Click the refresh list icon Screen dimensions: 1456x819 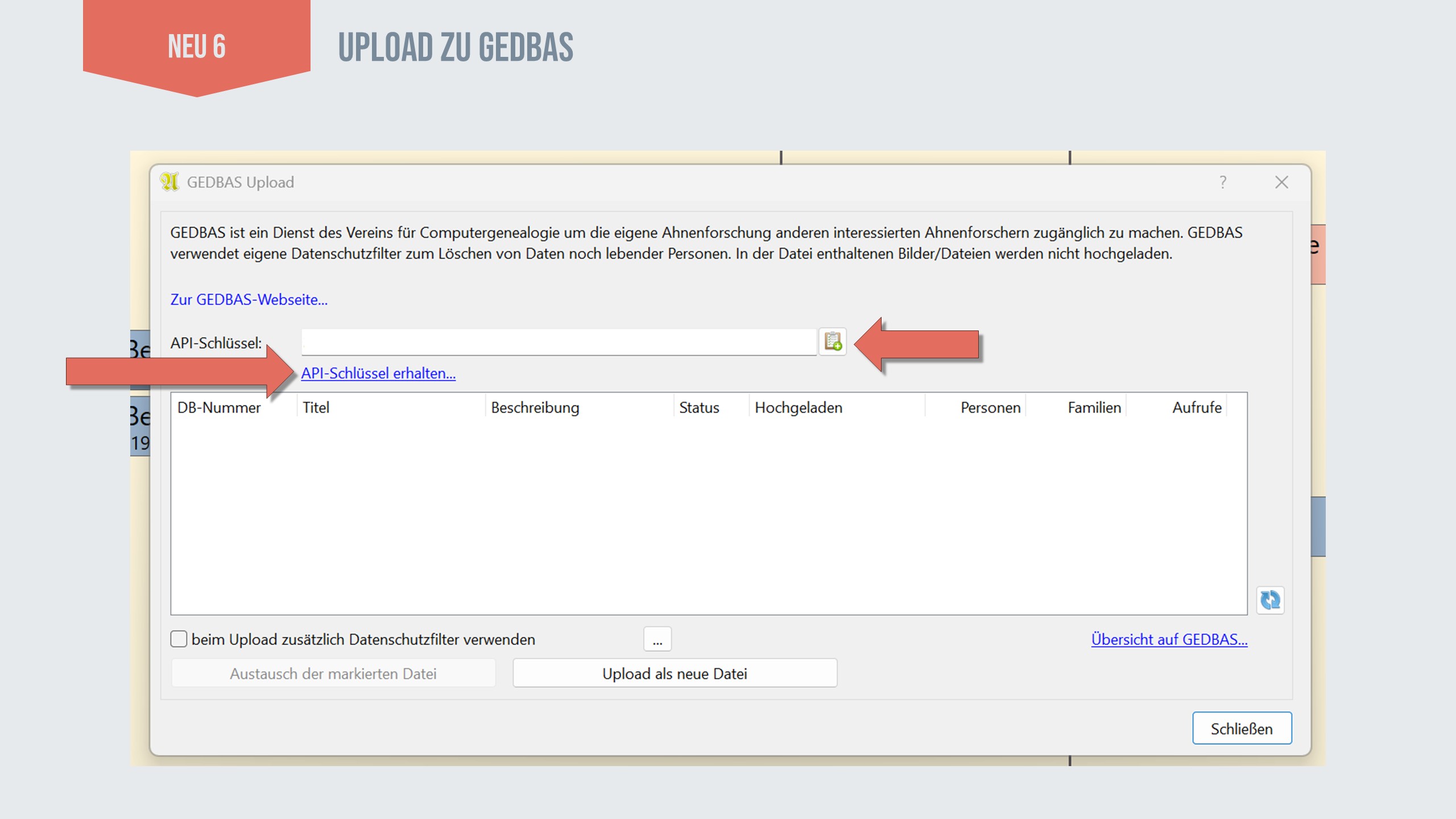pyautogui.click(x=1269, y=600)
